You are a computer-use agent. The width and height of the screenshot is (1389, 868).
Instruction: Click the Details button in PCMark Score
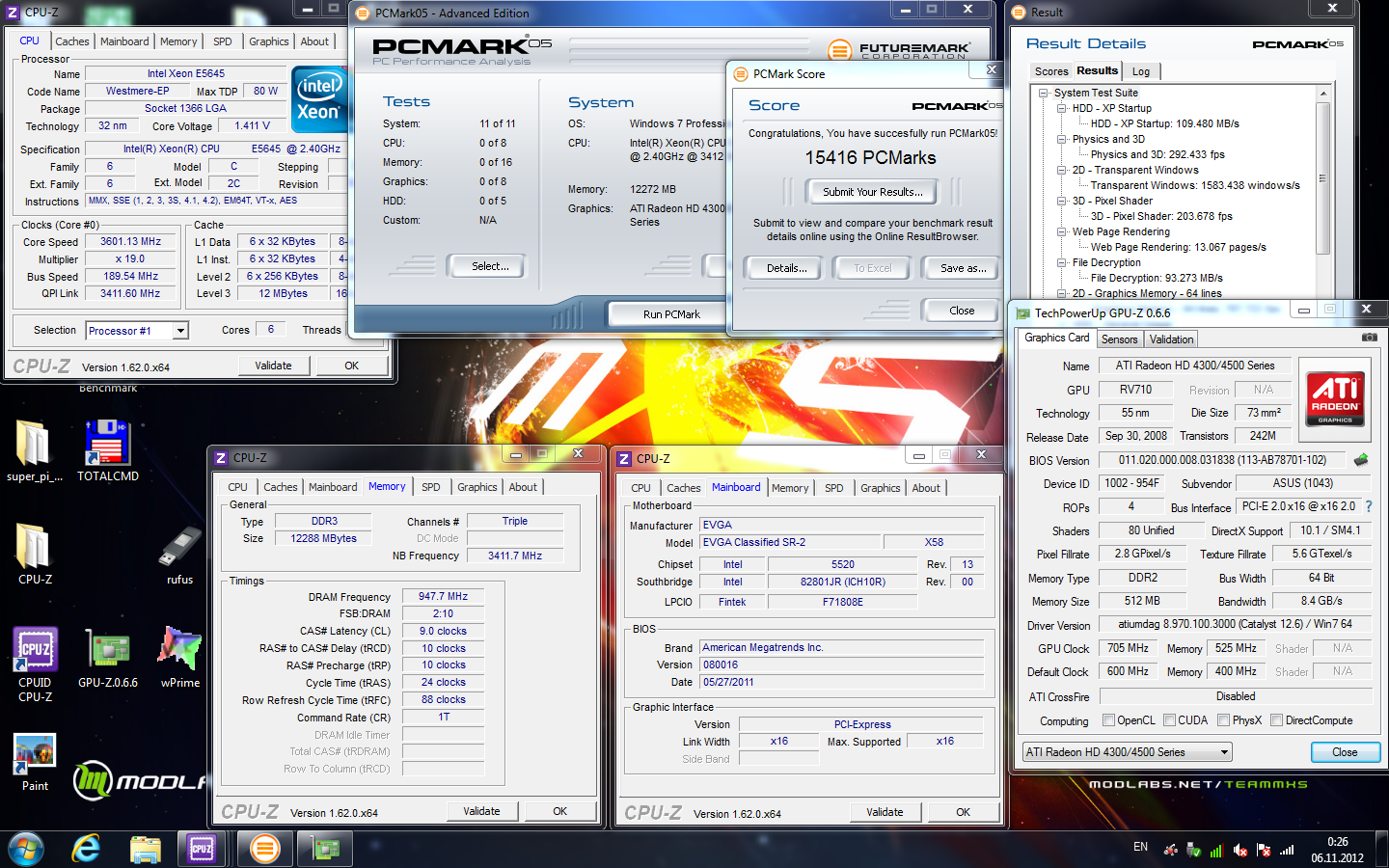(x=786, y=268)
